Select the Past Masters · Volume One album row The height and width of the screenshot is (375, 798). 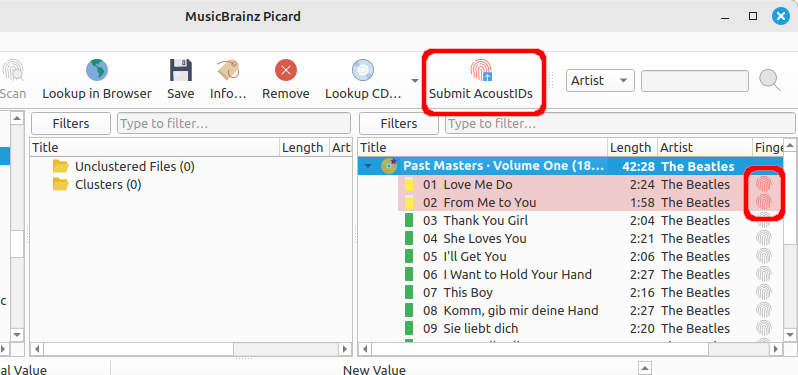tap(571, 166)
